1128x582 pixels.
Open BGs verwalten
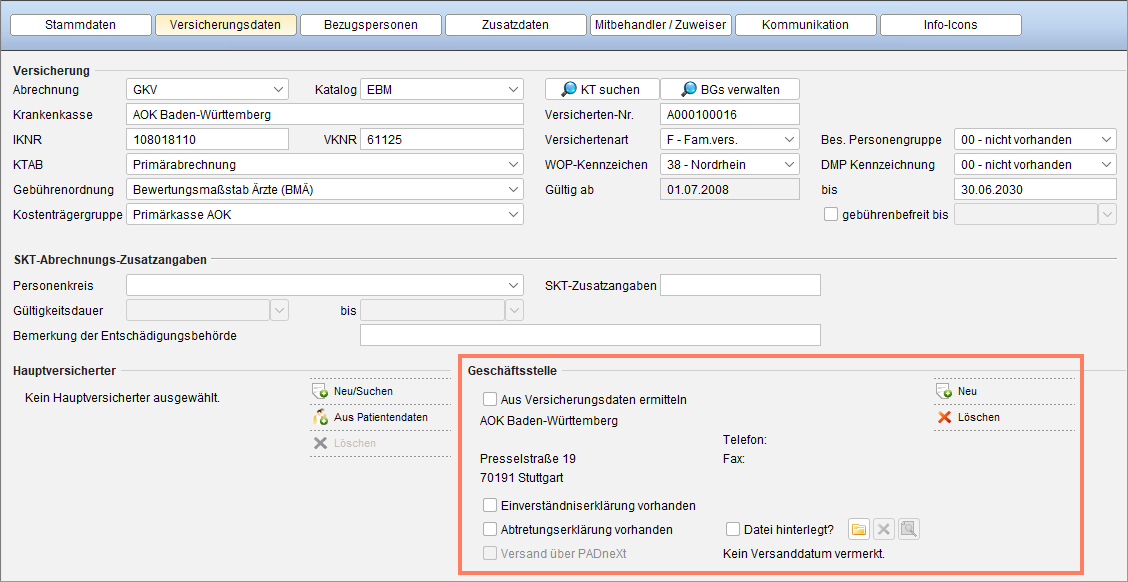(x=729, y=89)
